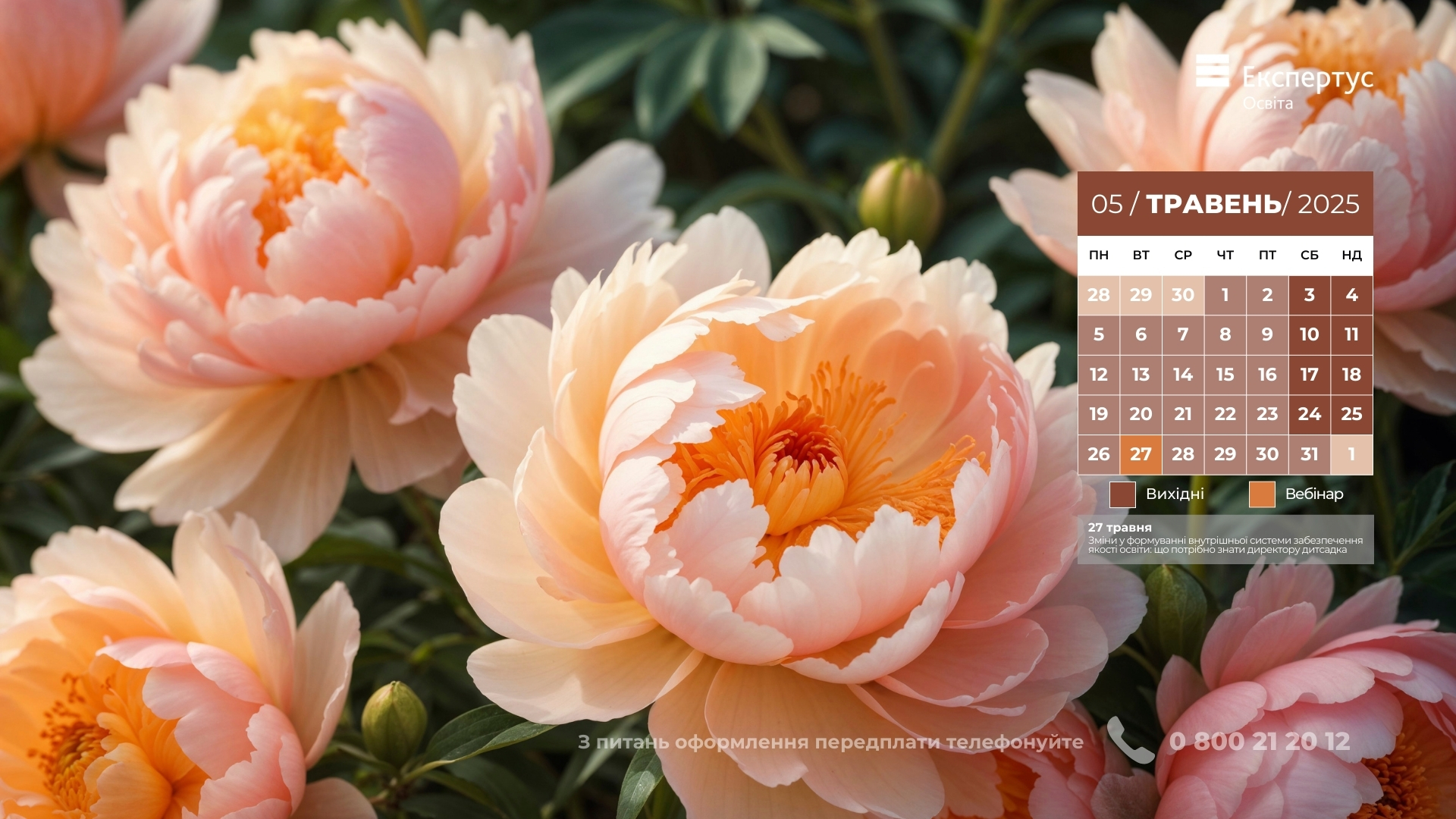This screenshot has height=819, width=1456.
Task: Click the orange Вебінар legend swatch
Action: (1262, 494)
